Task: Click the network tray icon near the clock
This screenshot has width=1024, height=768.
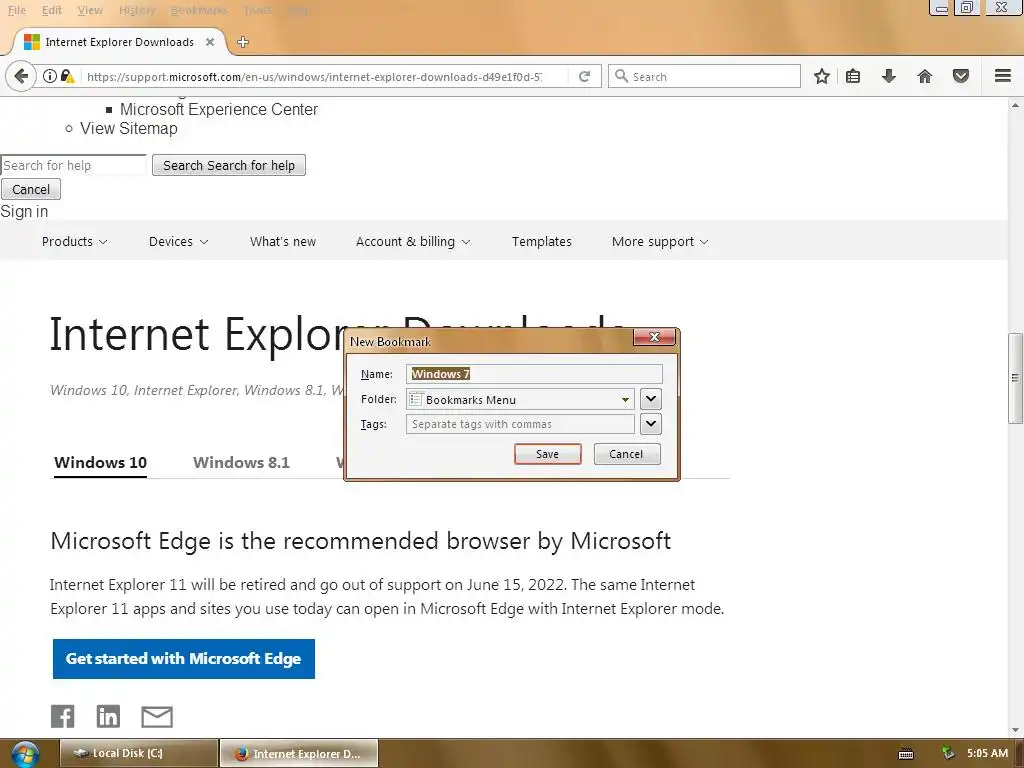Action: coord(948,753)
